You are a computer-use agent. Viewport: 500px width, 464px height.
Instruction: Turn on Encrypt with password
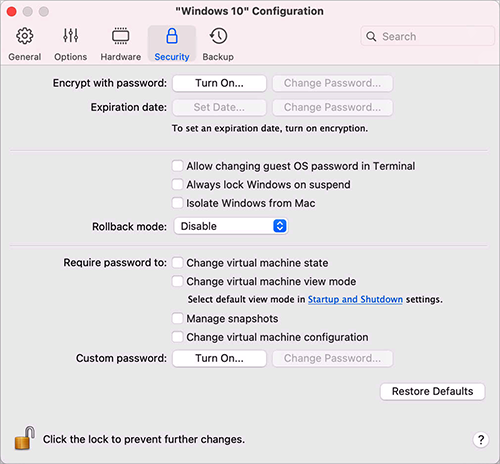click(219, 83)
